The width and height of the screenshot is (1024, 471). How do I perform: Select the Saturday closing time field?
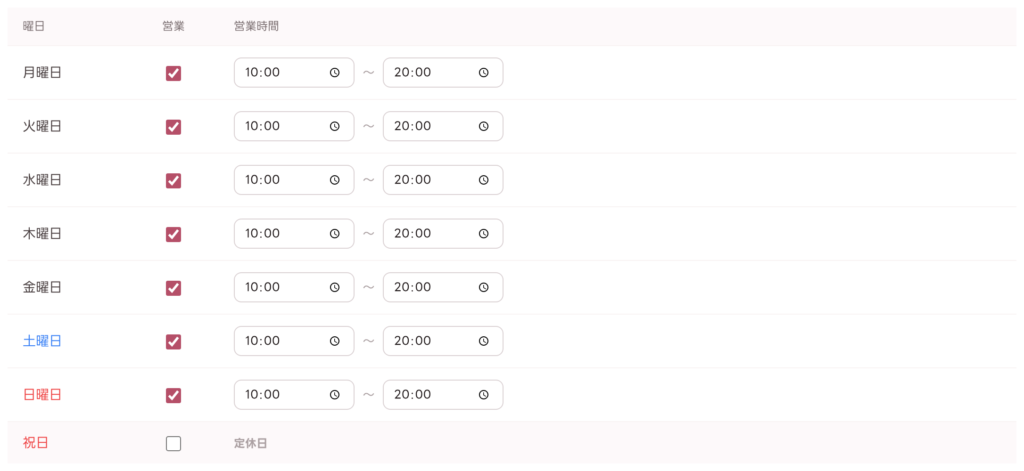click(443, 340)
